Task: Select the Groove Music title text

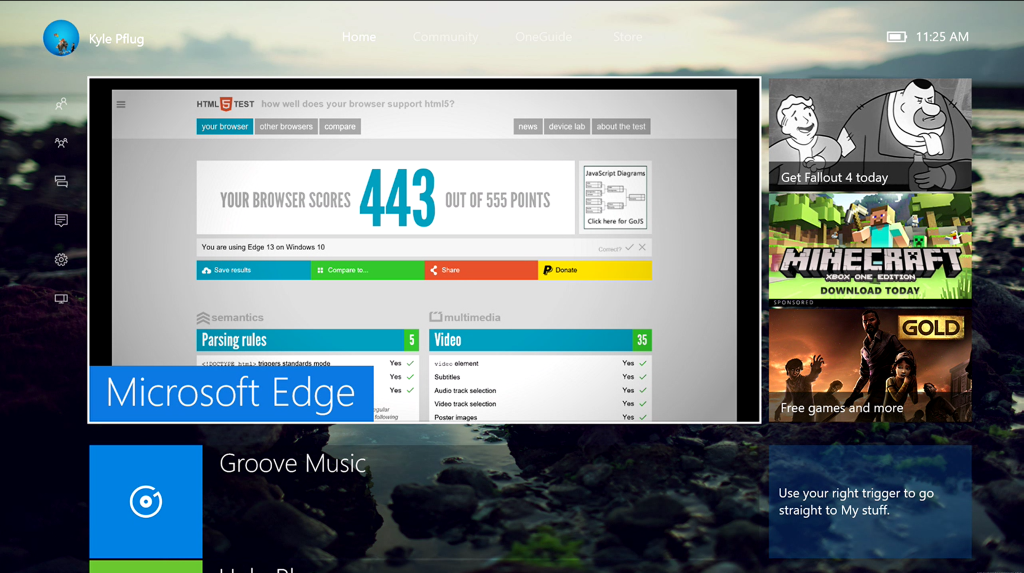Action: tap(293, 463)
